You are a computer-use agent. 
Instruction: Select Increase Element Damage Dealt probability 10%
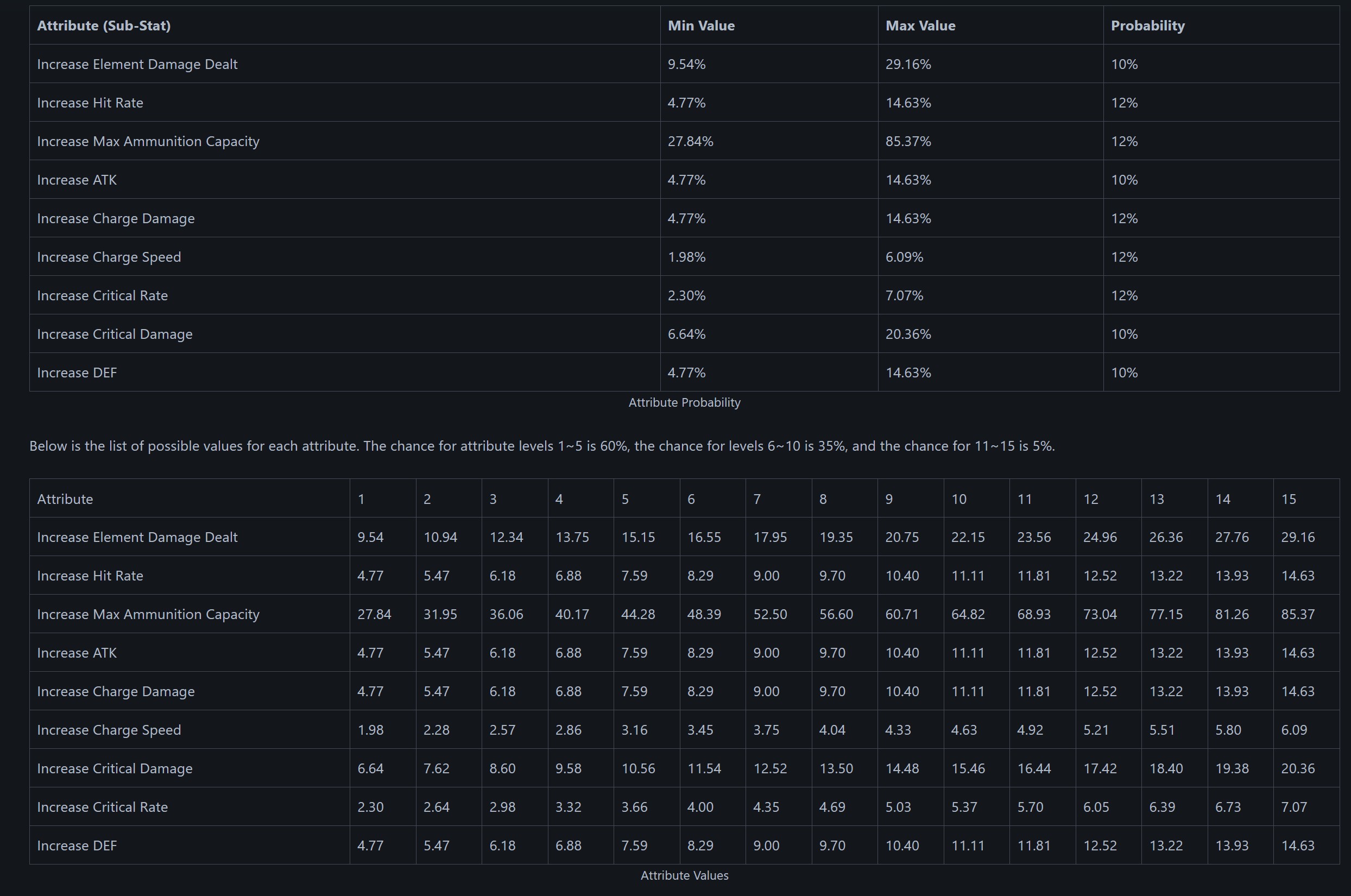1123,65
